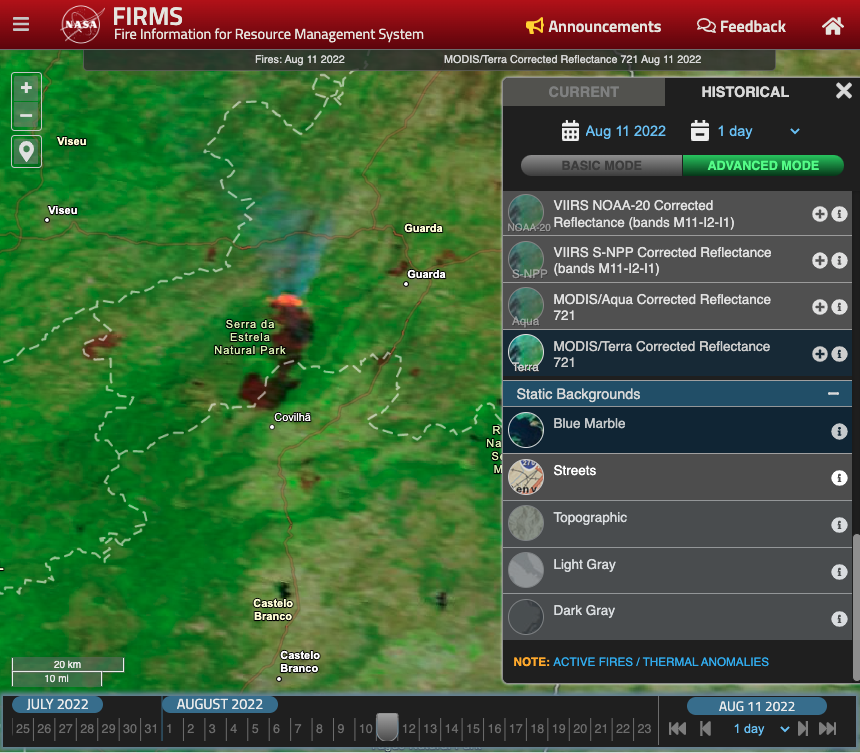The image size is (860, 753).
Task: Switch to the Current tab
Action: click(x=583, y=92)
